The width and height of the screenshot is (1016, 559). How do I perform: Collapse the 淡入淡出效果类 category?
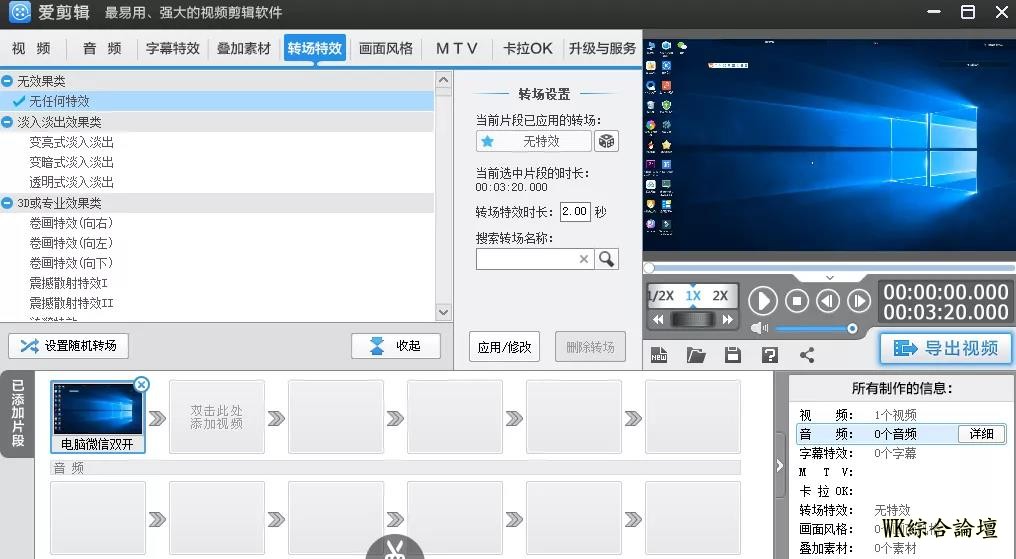tap(7, 122)
